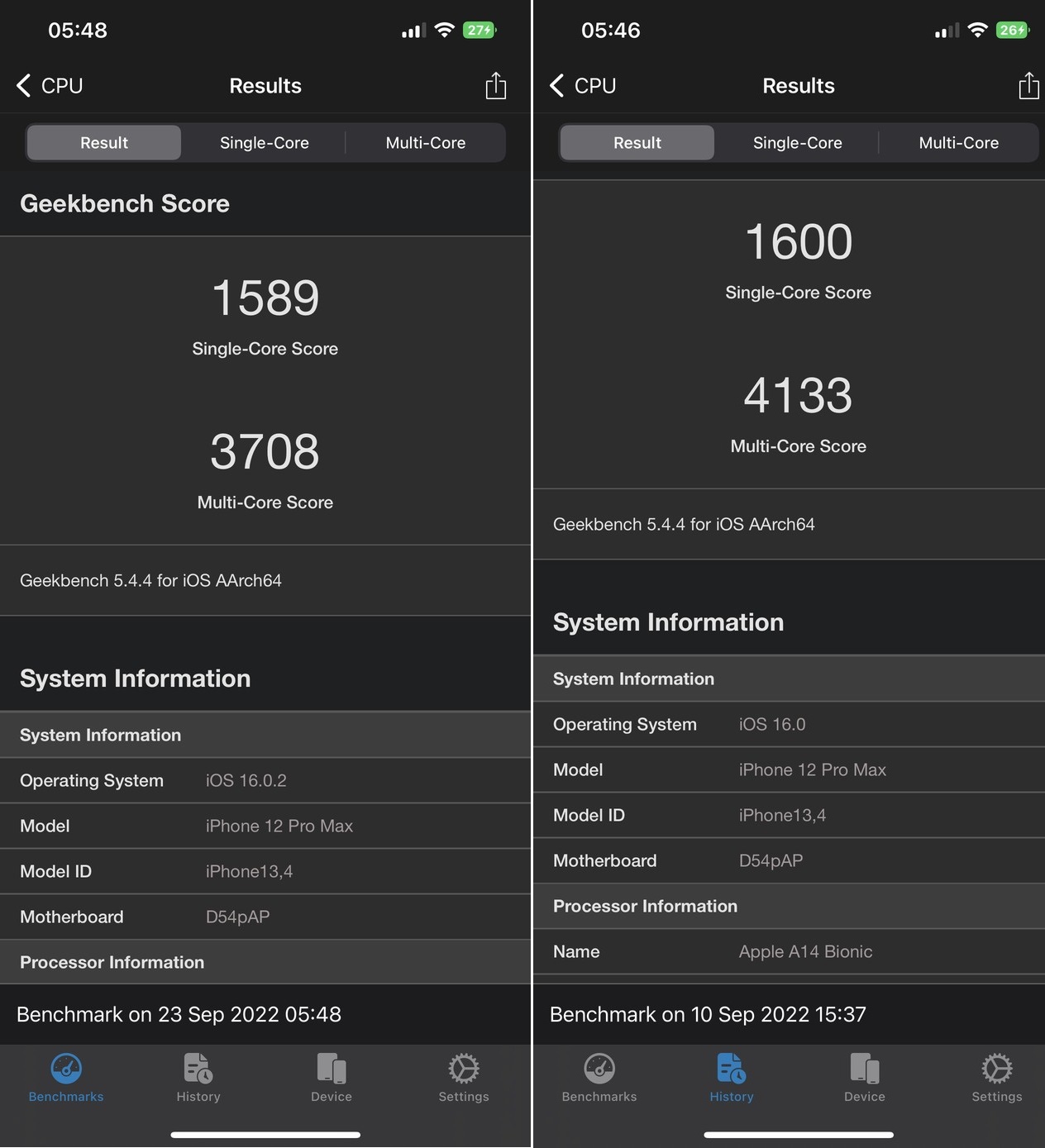The image size is (1045, 1148).
Task: Tap Wi-Fi icon in left status bar
Action: (445, 31)
